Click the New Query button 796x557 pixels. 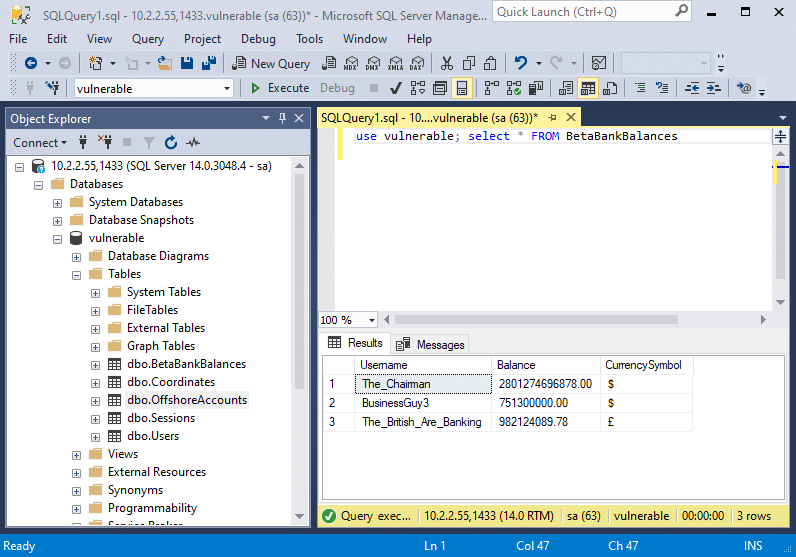pos(271,63)
